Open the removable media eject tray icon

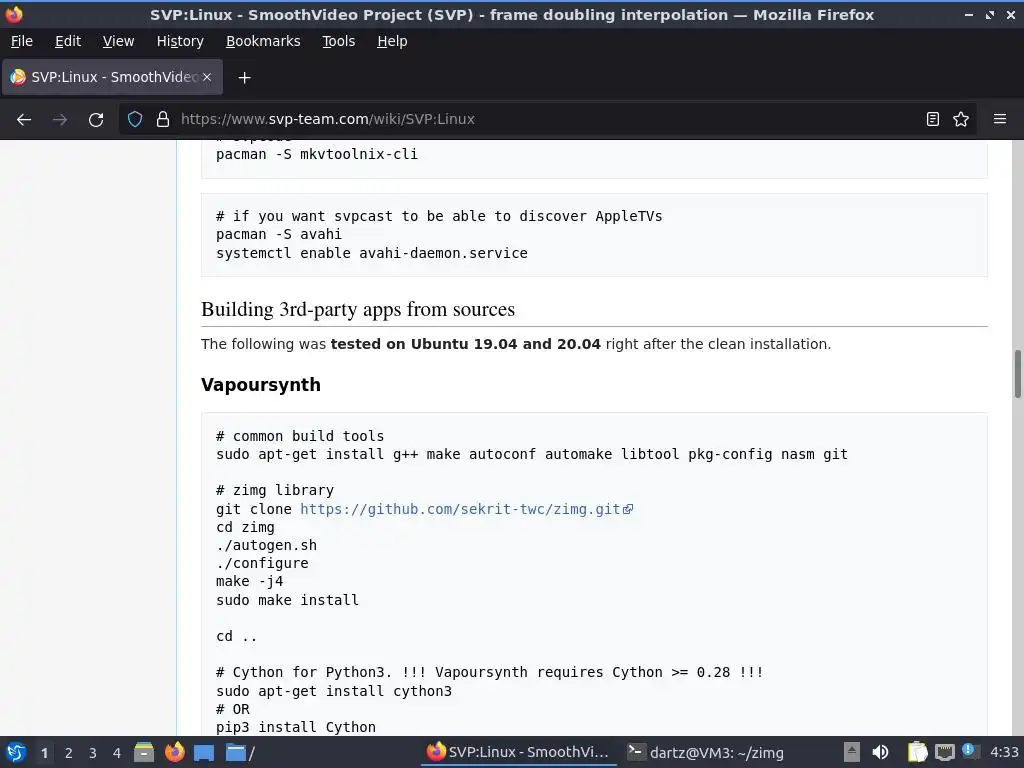tap(851, 752)
